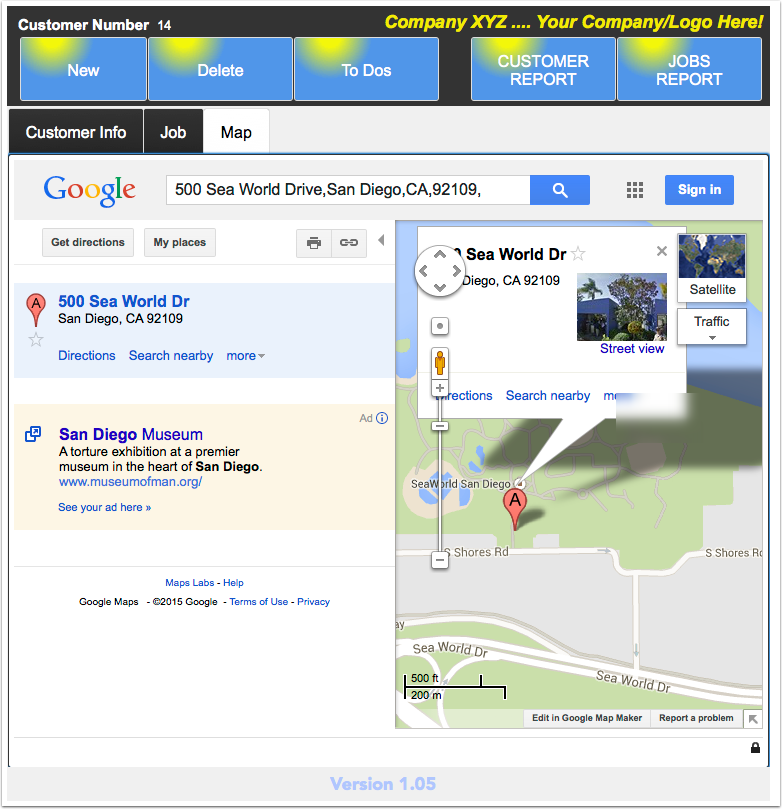Open the Google apps grid icon
782x809 pixels.
click(634, 190)
